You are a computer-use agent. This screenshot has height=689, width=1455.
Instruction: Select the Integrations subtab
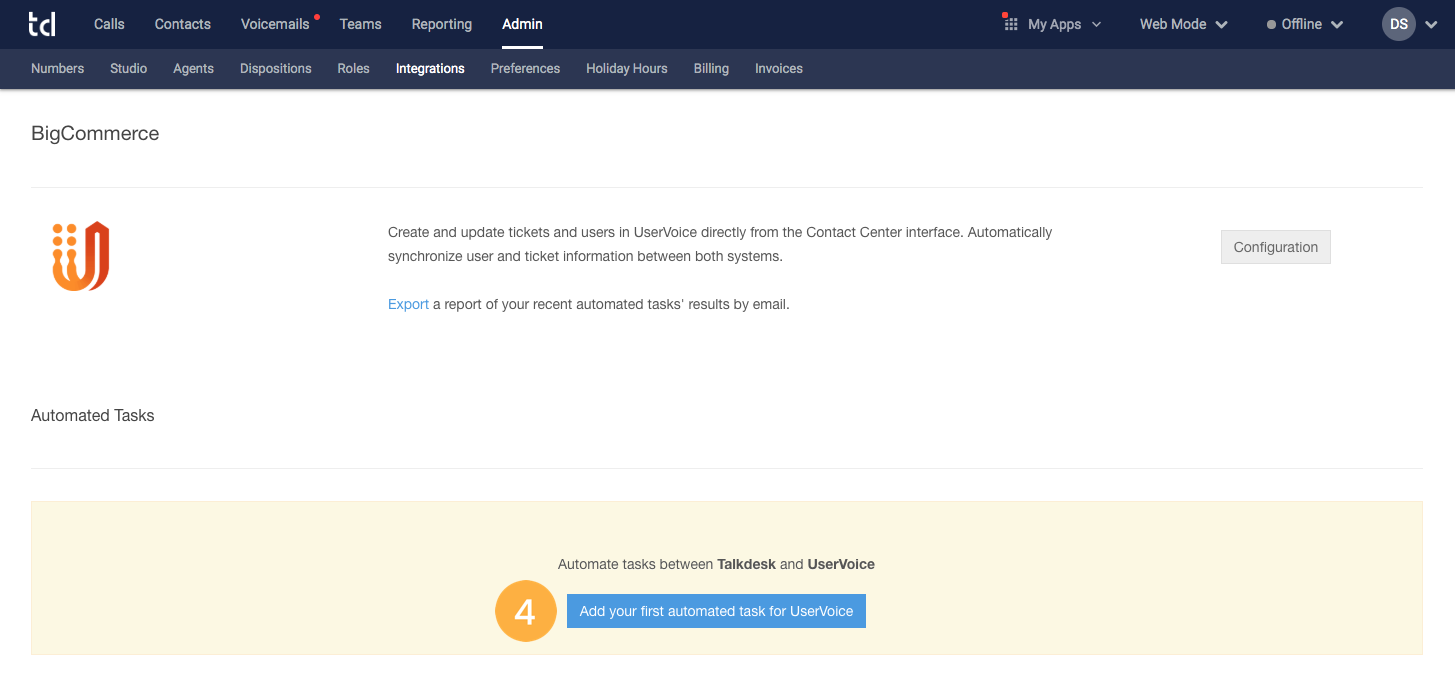pyautogui.click(x=430, y=69)
